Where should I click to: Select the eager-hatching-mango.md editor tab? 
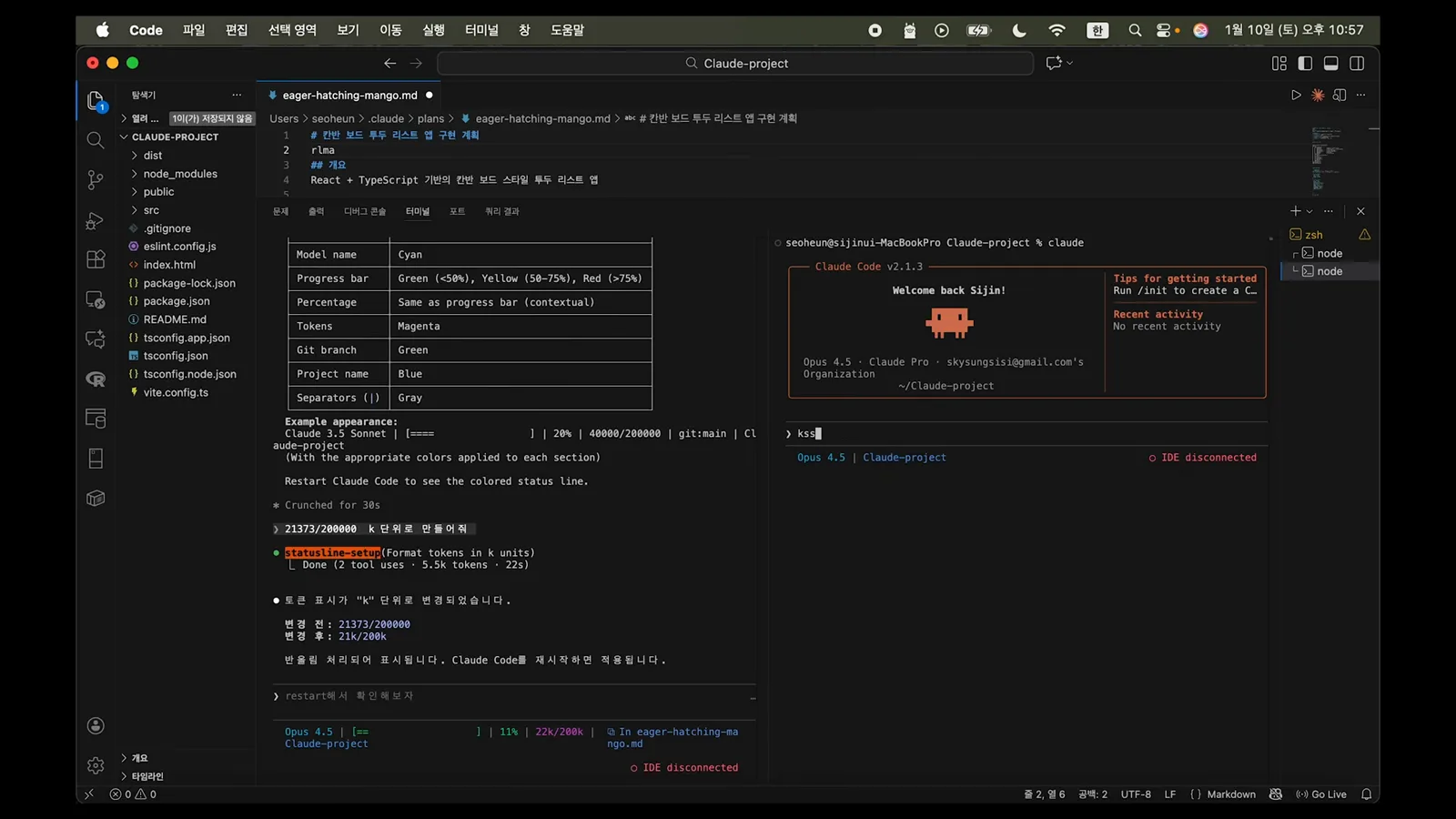point(350,95)
